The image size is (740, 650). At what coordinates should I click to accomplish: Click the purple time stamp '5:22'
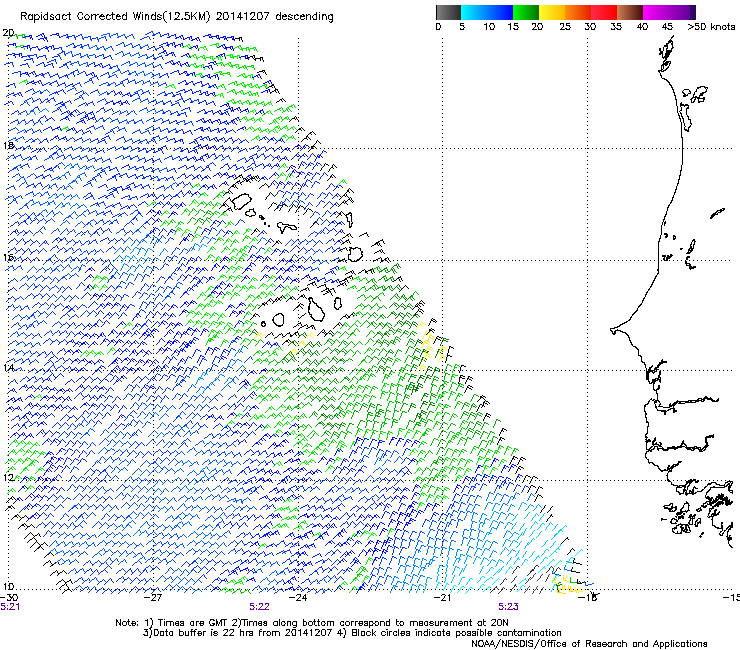pos(260,607)
